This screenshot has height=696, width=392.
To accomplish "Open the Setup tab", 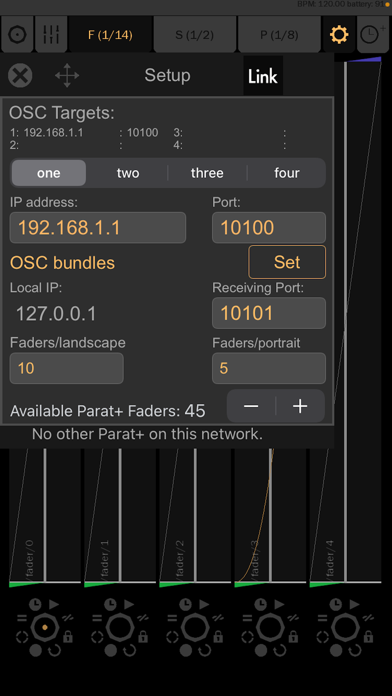I will click(167, 75).
